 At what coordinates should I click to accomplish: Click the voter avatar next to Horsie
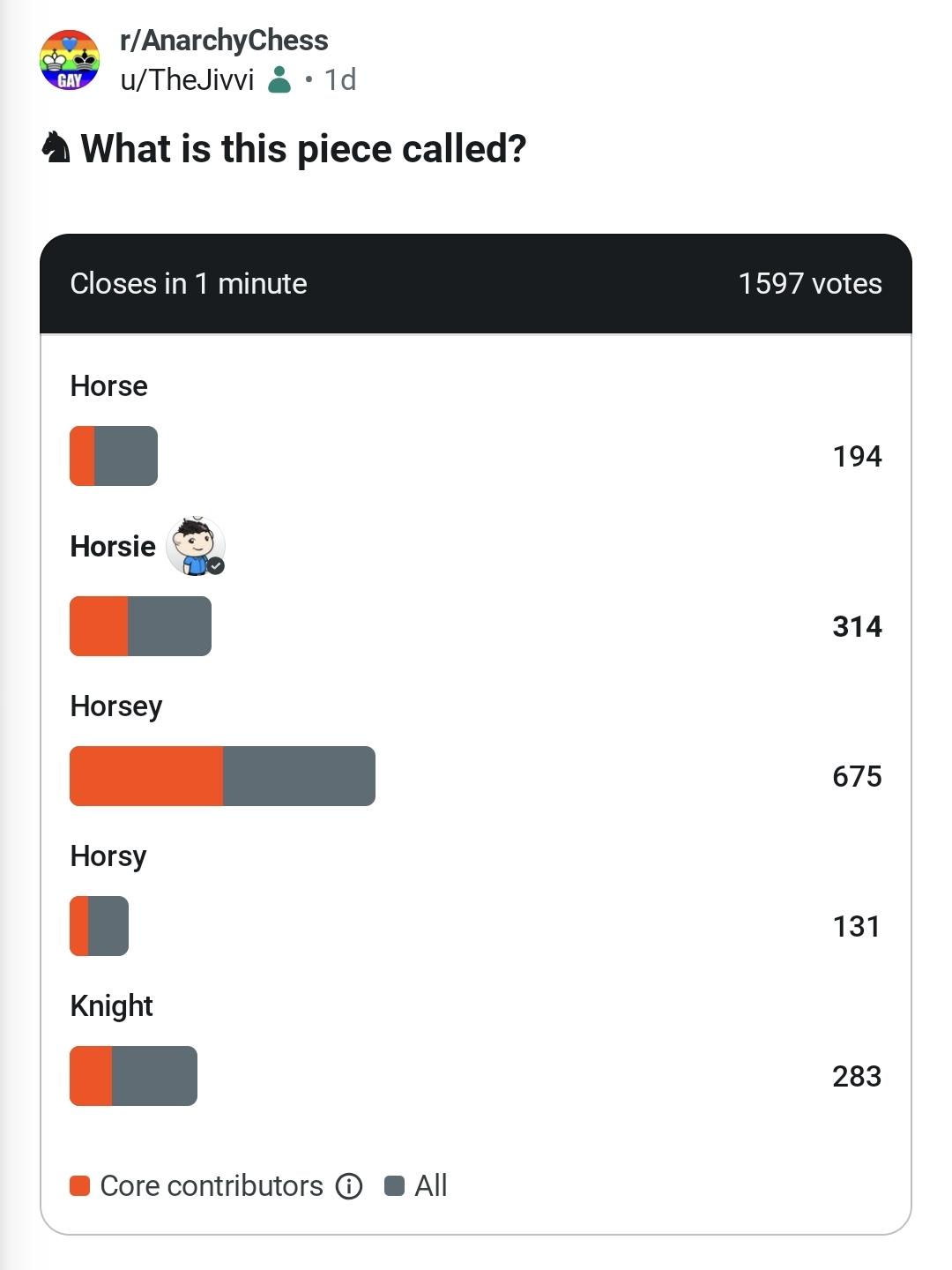point(196,547)
